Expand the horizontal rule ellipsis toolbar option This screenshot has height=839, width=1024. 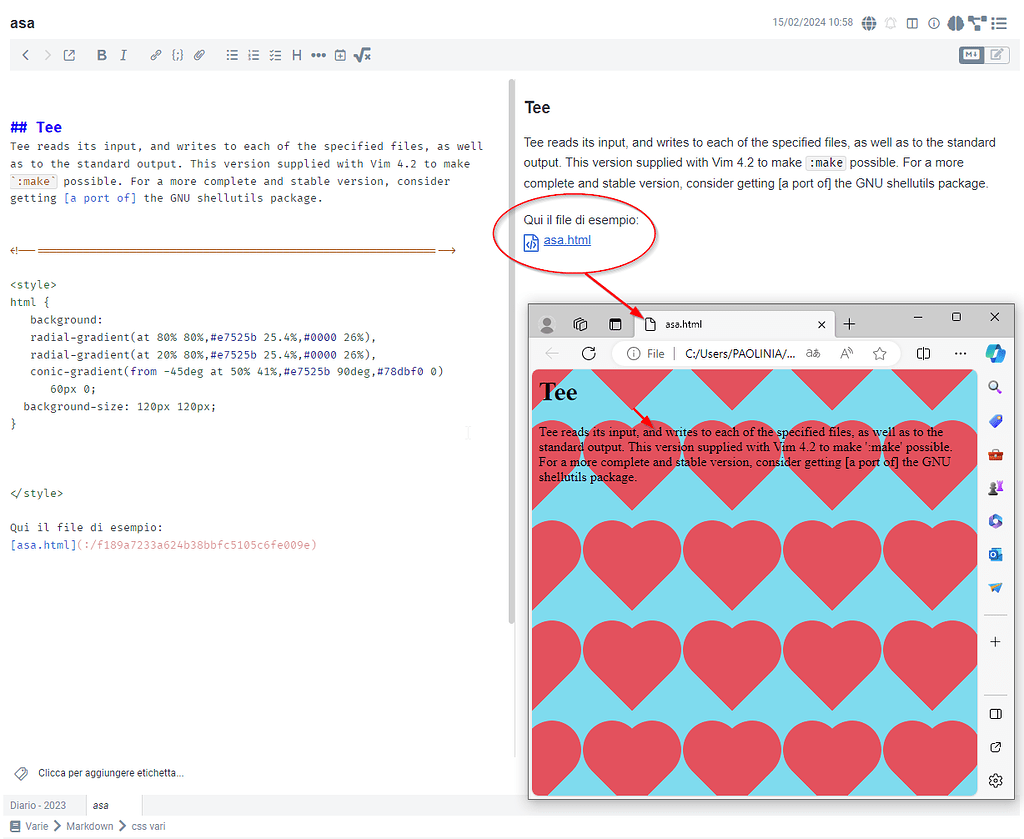tap(318, 56)
